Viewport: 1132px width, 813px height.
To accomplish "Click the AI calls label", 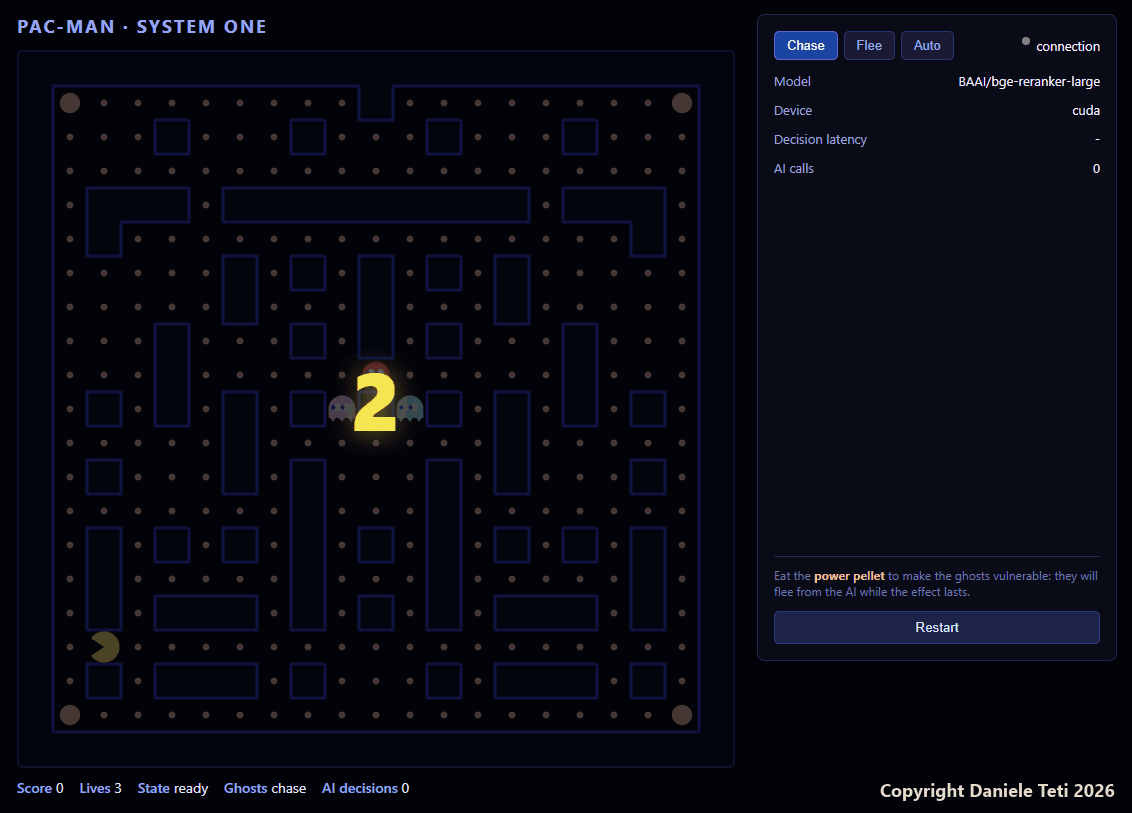I will pyautogui.click(x=793, y=168).
